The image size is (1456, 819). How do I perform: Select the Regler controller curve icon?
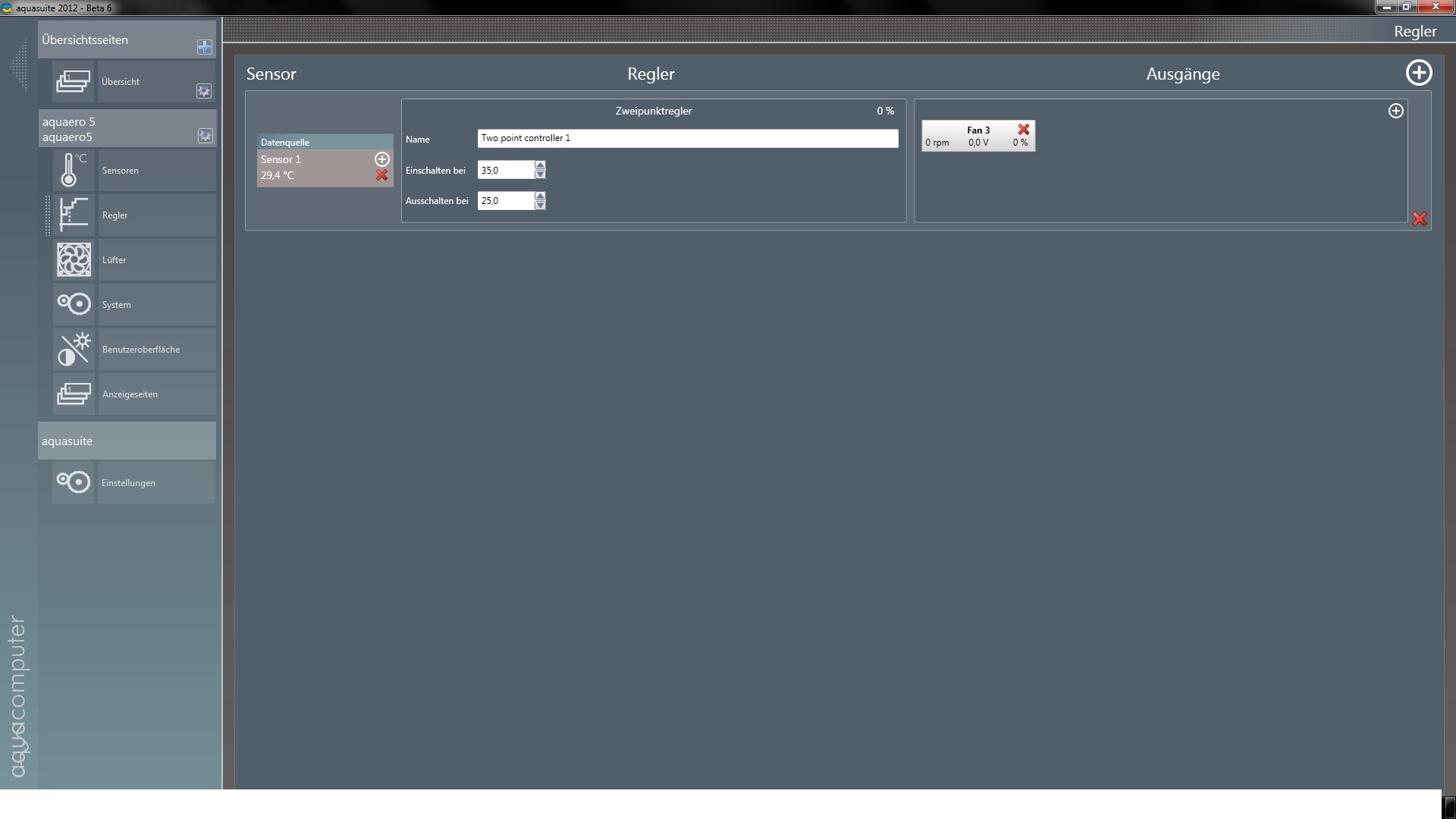(74, 215)
